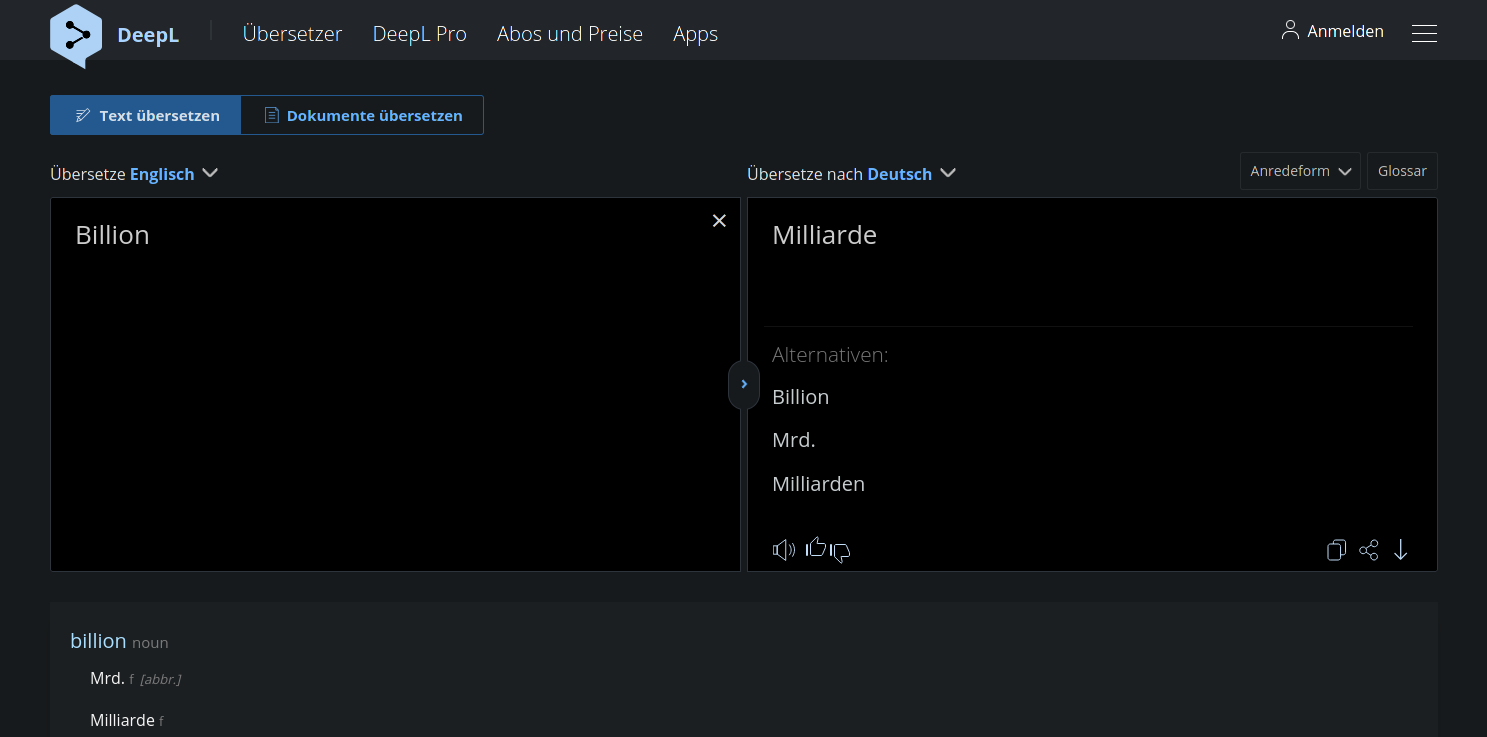The image size is (1487, 737).
Task: Clear the source text with the X
Action: [719, 220]
